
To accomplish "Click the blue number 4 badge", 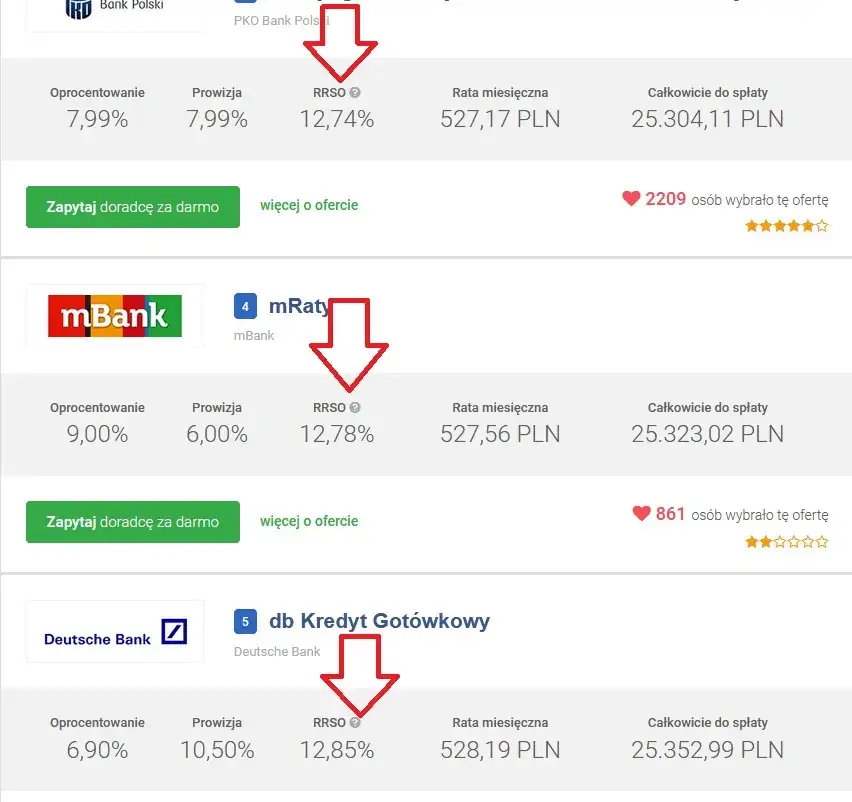I will pyautogui.click(x=245, y=306).
